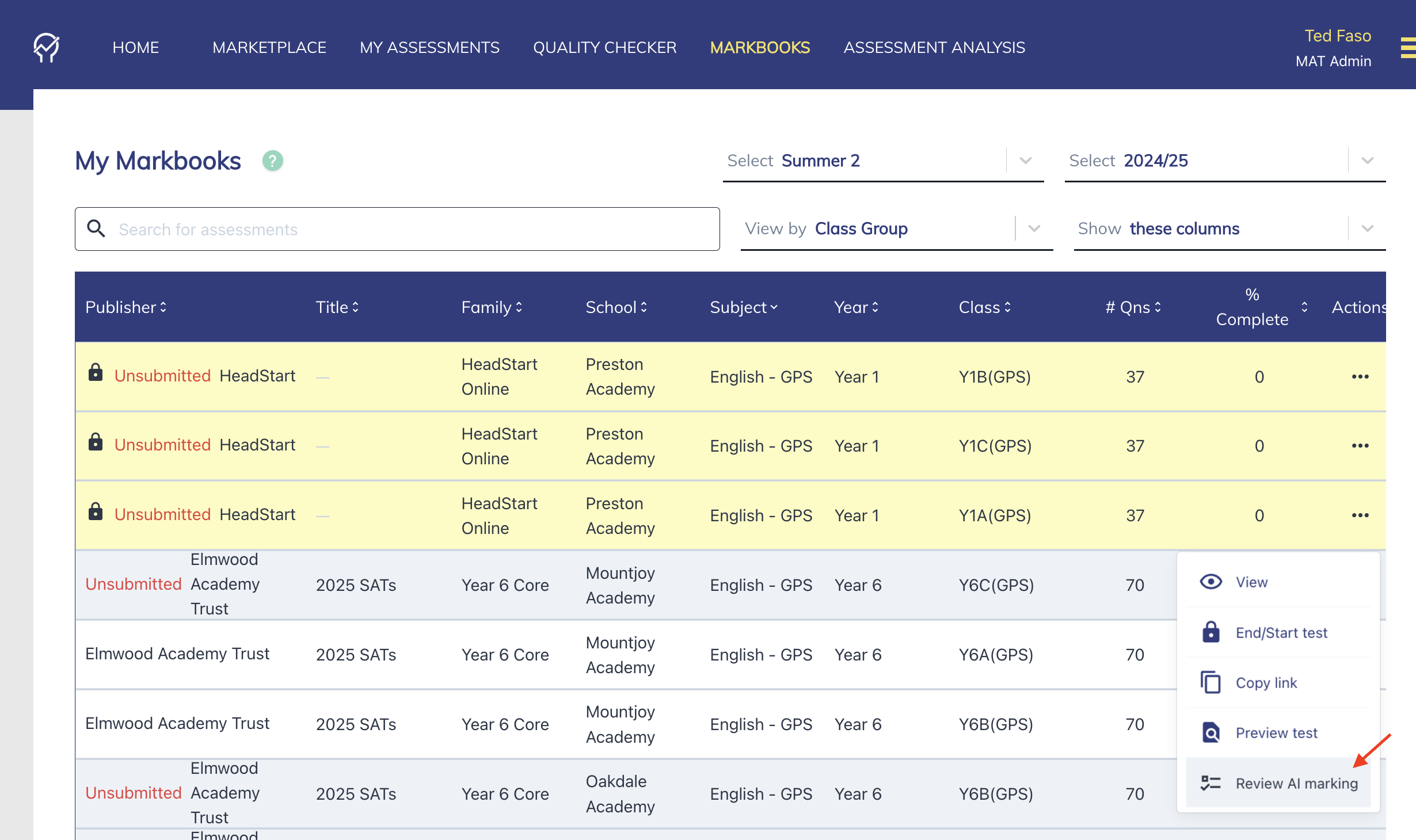Choose Preview test from the actions menu
The width and height of the screenshot is (1416, 840).
[1278, 732]
